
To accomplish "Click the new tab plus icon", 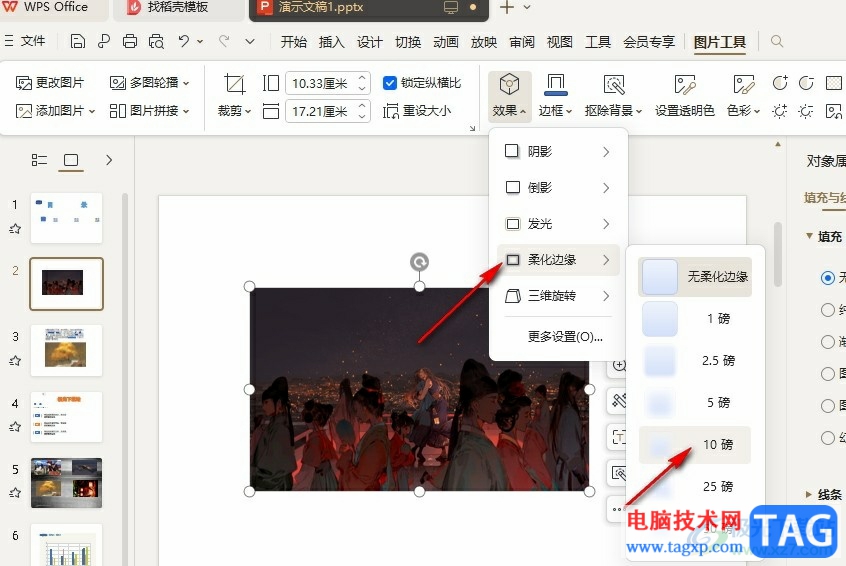I will pyautogui.click(x=507, y=8).
